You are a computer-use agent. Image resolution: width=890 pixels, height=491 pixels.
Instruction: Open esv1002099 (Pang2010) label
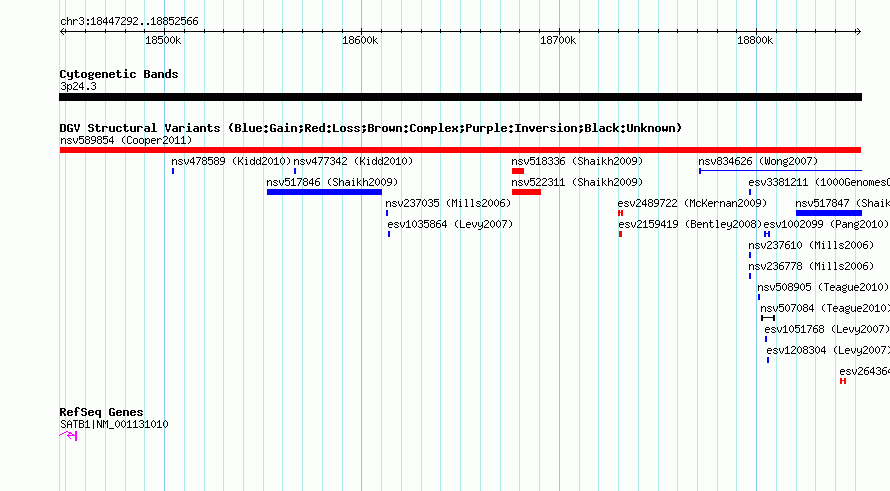(x=826, y=224)
